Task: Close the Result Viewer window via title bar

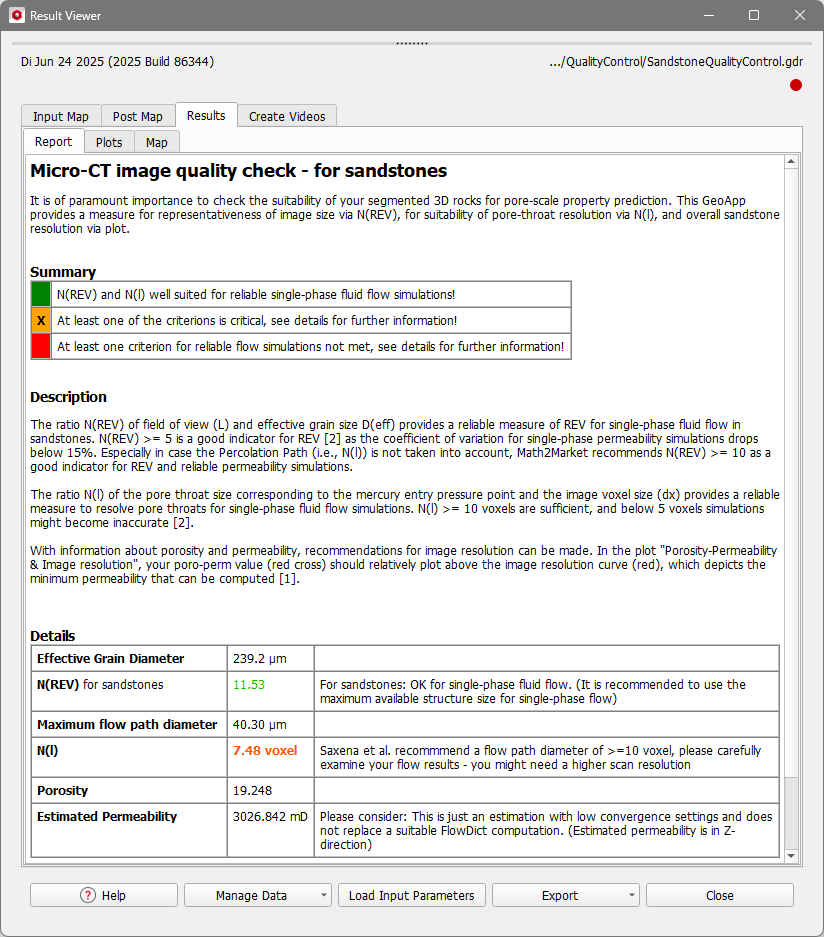Action: pyautogui.click(x=800, y=16)
